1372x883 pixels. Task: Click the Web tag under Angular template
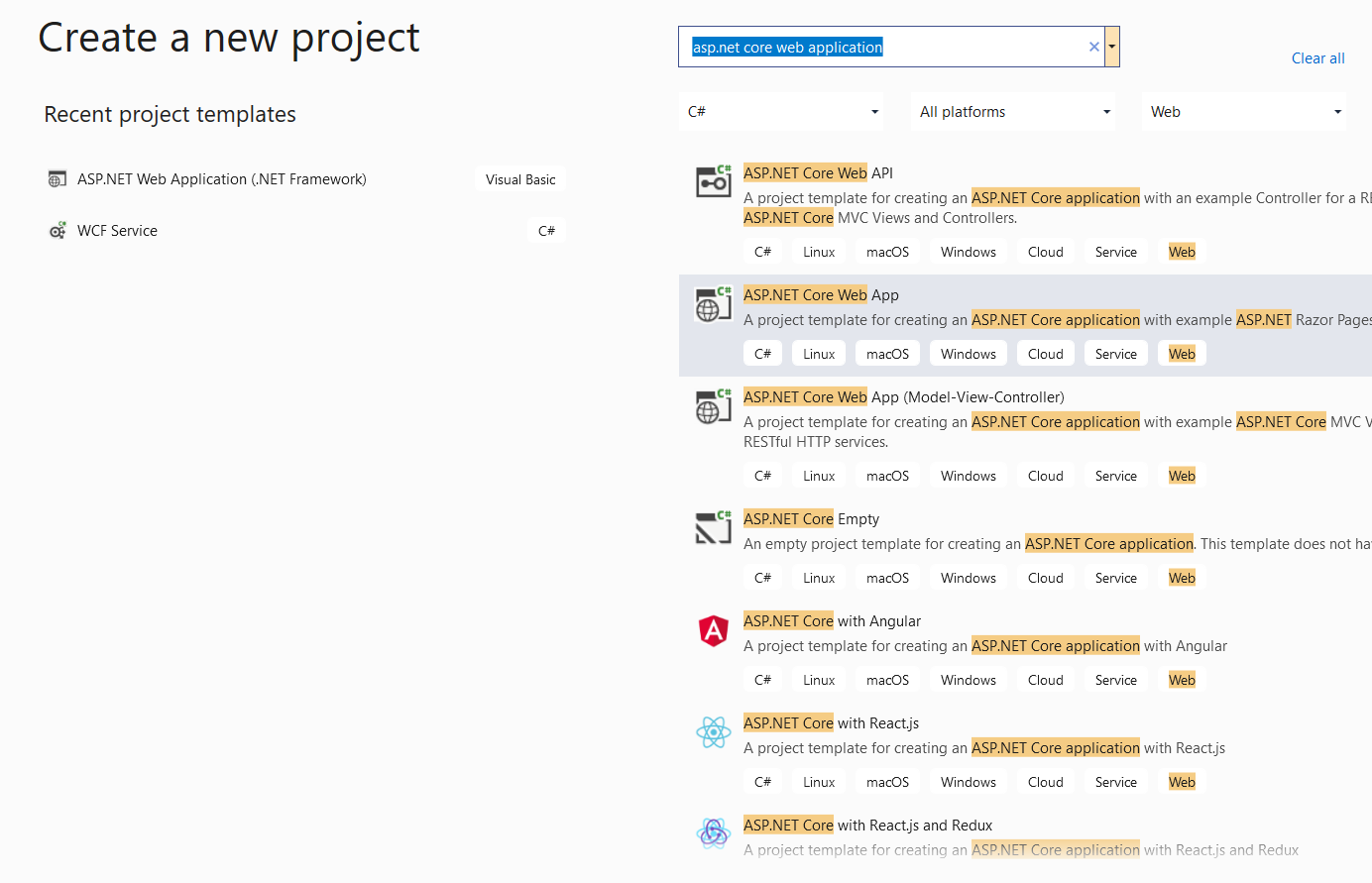(1182, 680)
